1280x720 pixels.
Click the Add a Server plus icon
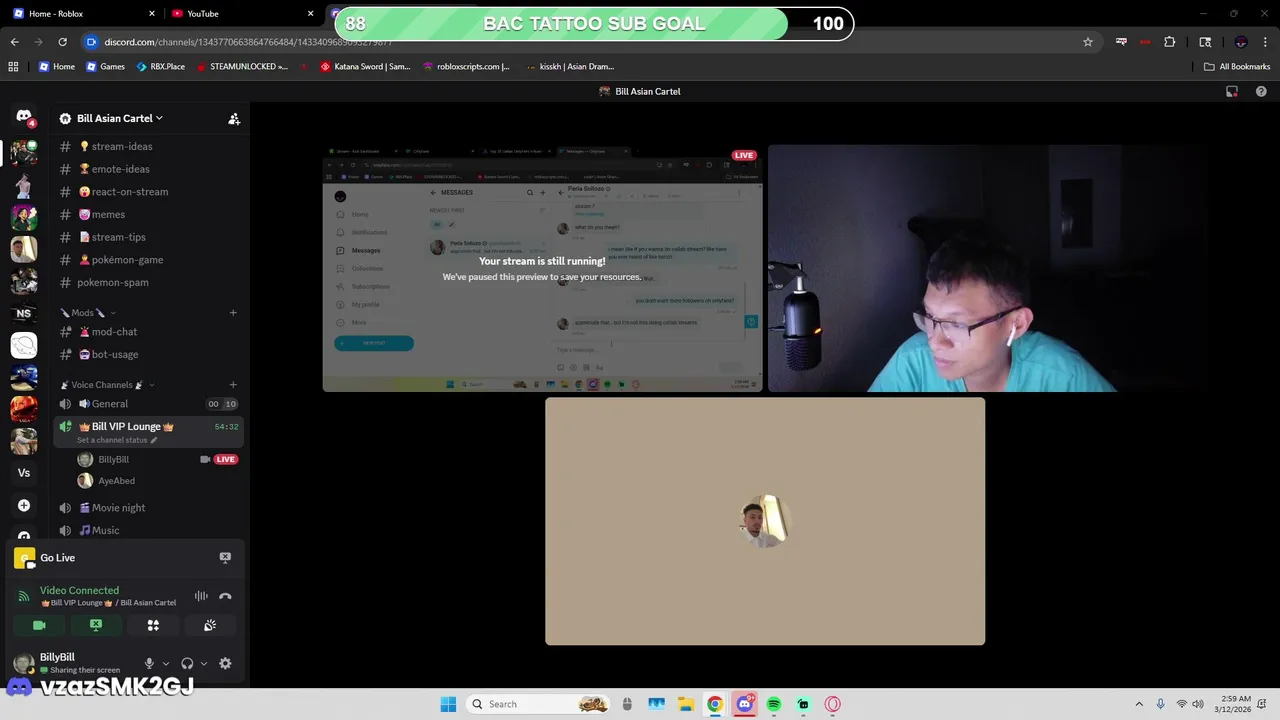click(24, 505)
